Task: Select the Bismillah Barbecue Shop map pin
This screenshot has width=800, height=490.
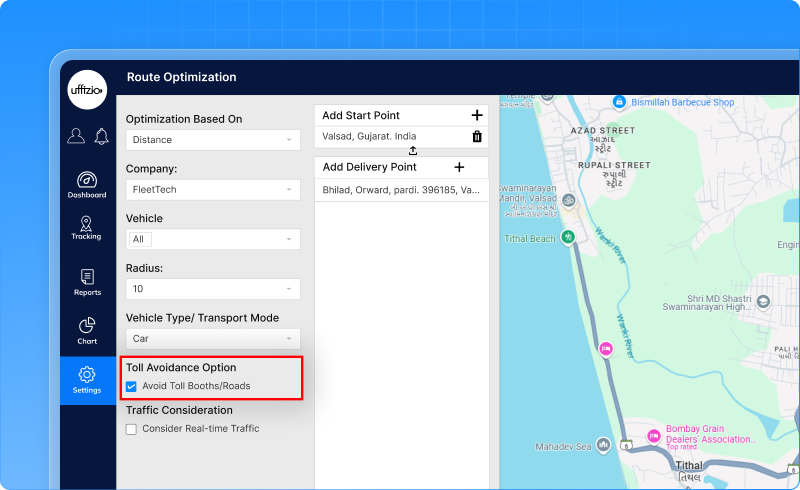Action: point(620,102)
